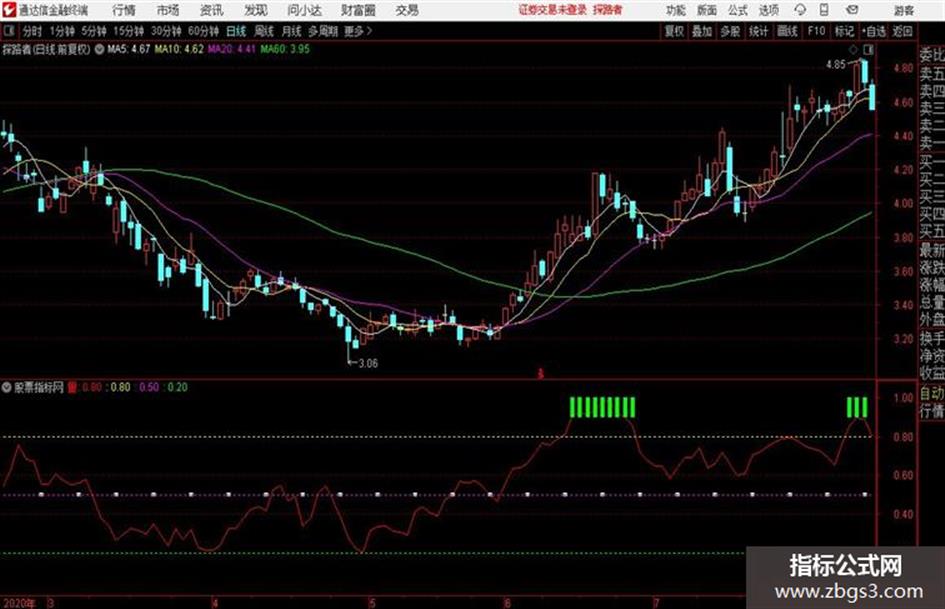Click the 3.06 low price label
The width and height of the screenshot is (945, 609).
click(x=368, y=363)
